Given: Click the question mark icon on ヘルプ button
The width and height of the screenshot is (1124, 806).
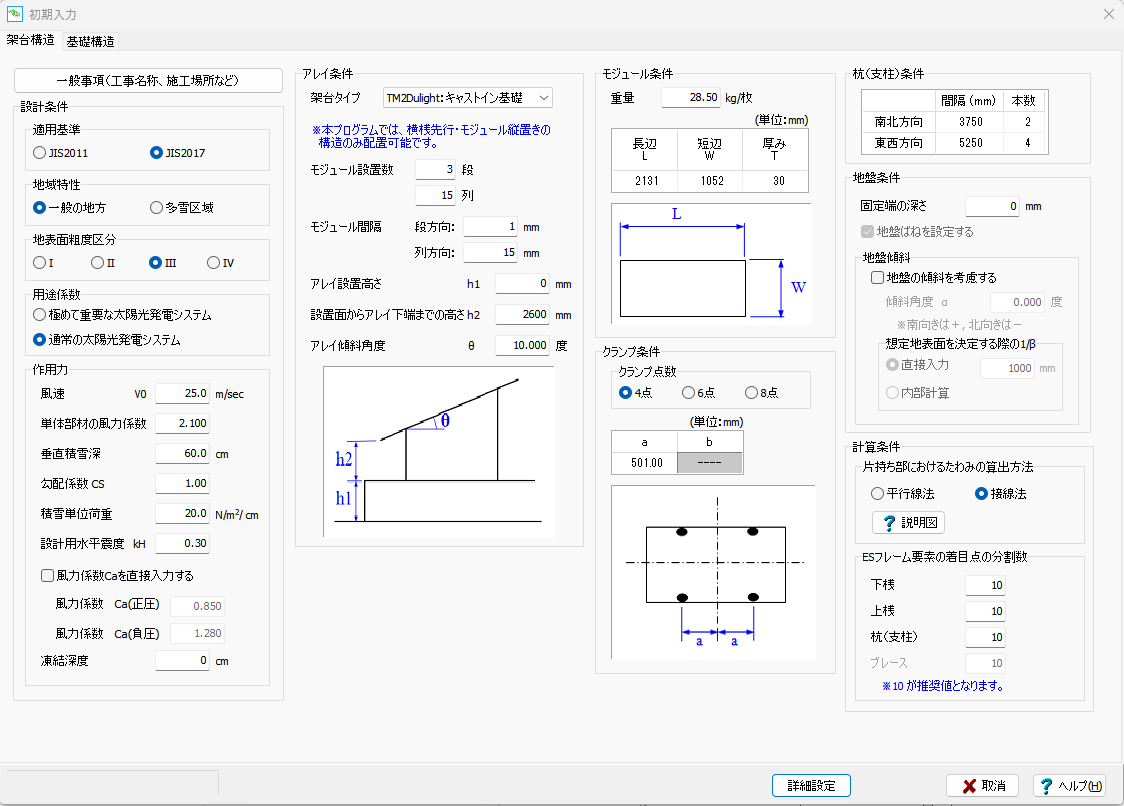Looking at the screenshot, I should pos(1047,786).
